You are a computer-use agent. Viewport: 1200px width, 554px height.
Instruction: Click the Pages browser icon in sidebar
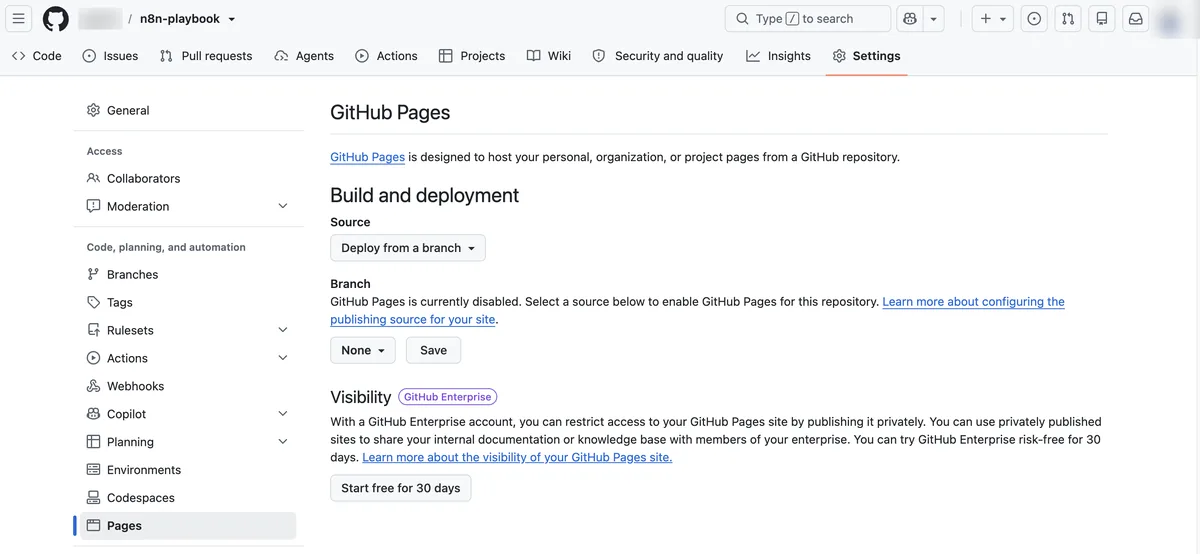point(94,526)
